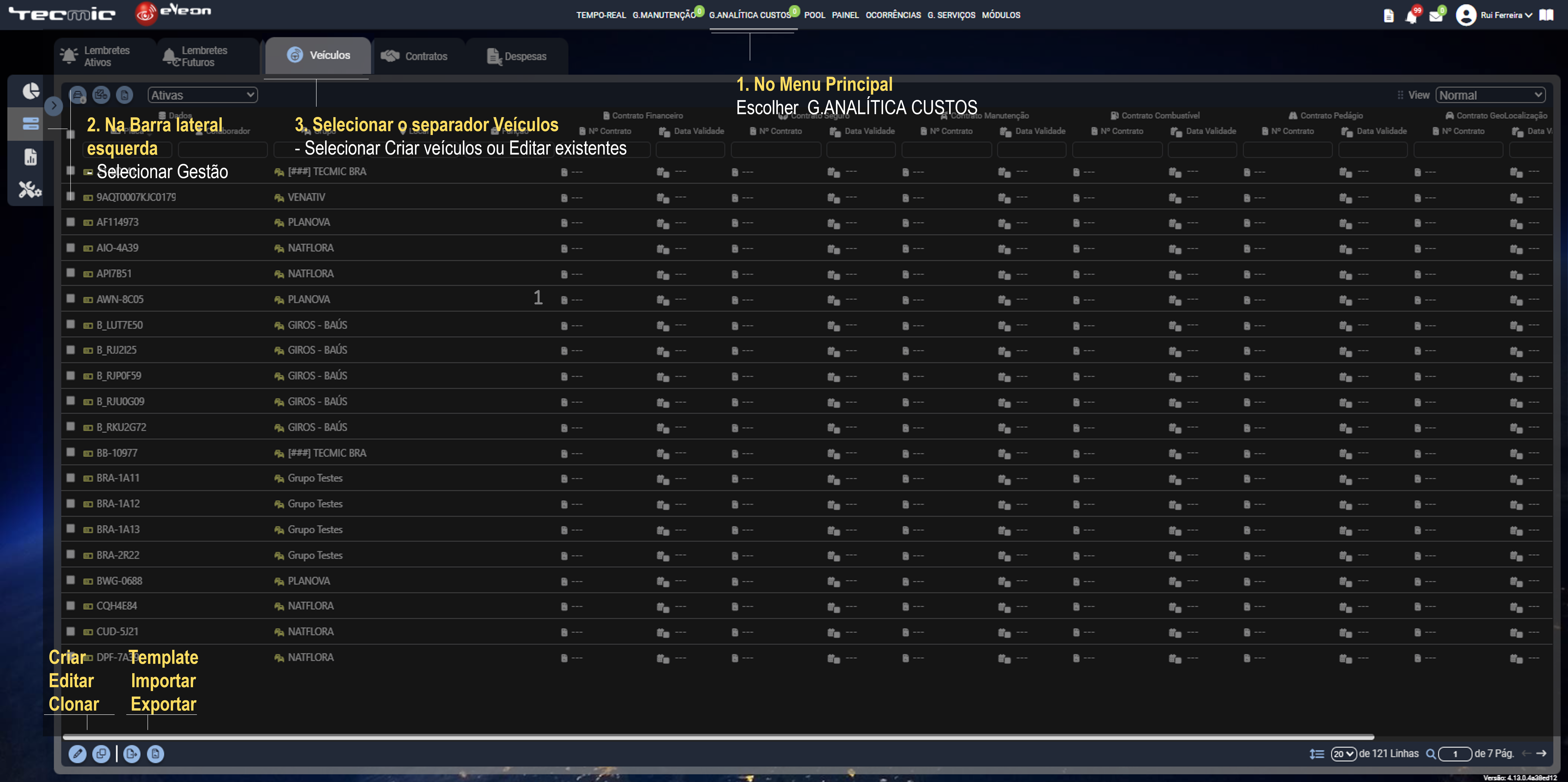The width and height of the screenshot is (1568, 782).
Task: Open the G.MANUTENÇÃO menu
Action: 664,15
